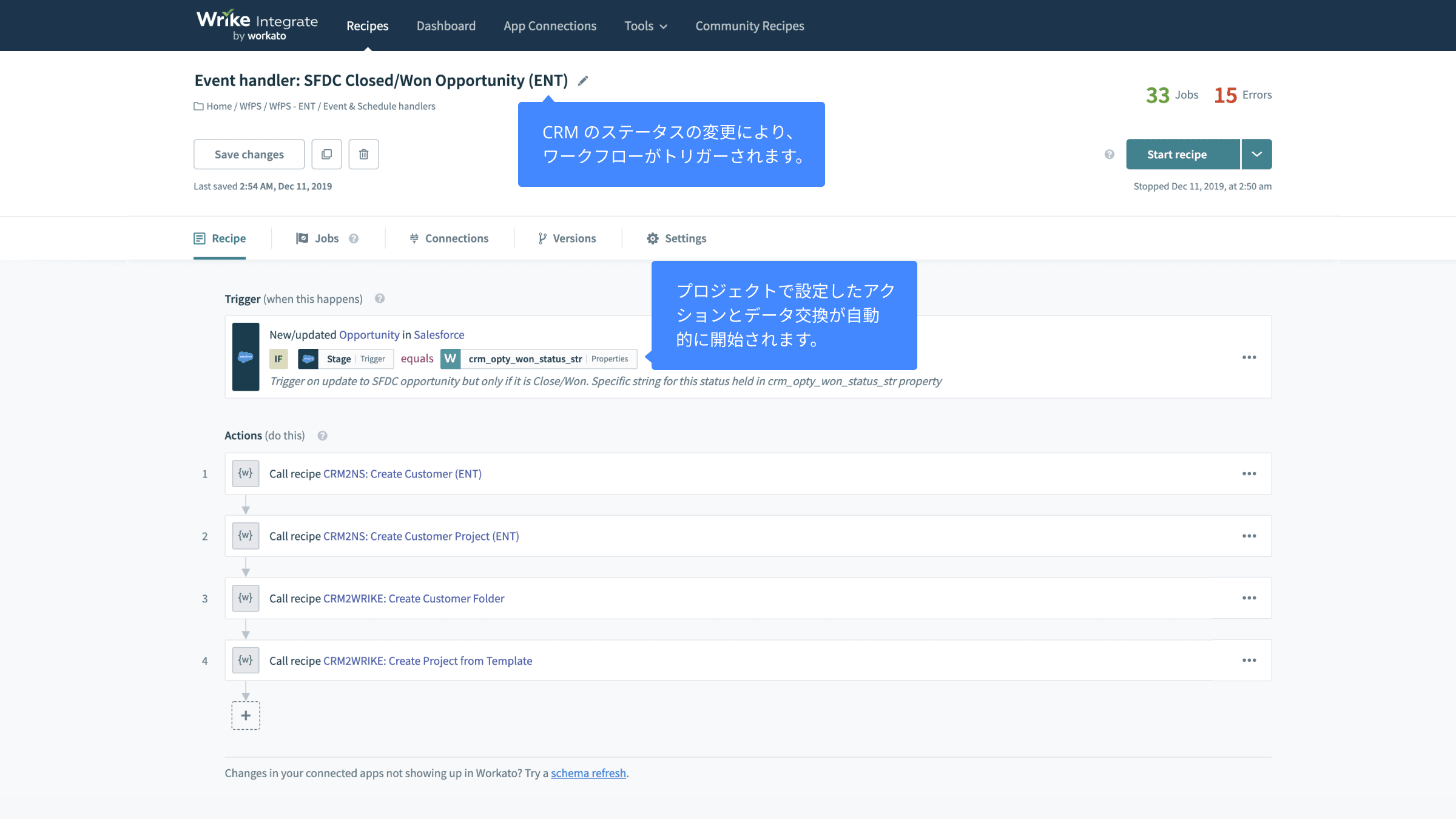Go to Dashboard in the top navigation
Screen dimensions: 1456x819
click(x=446, y=25)
